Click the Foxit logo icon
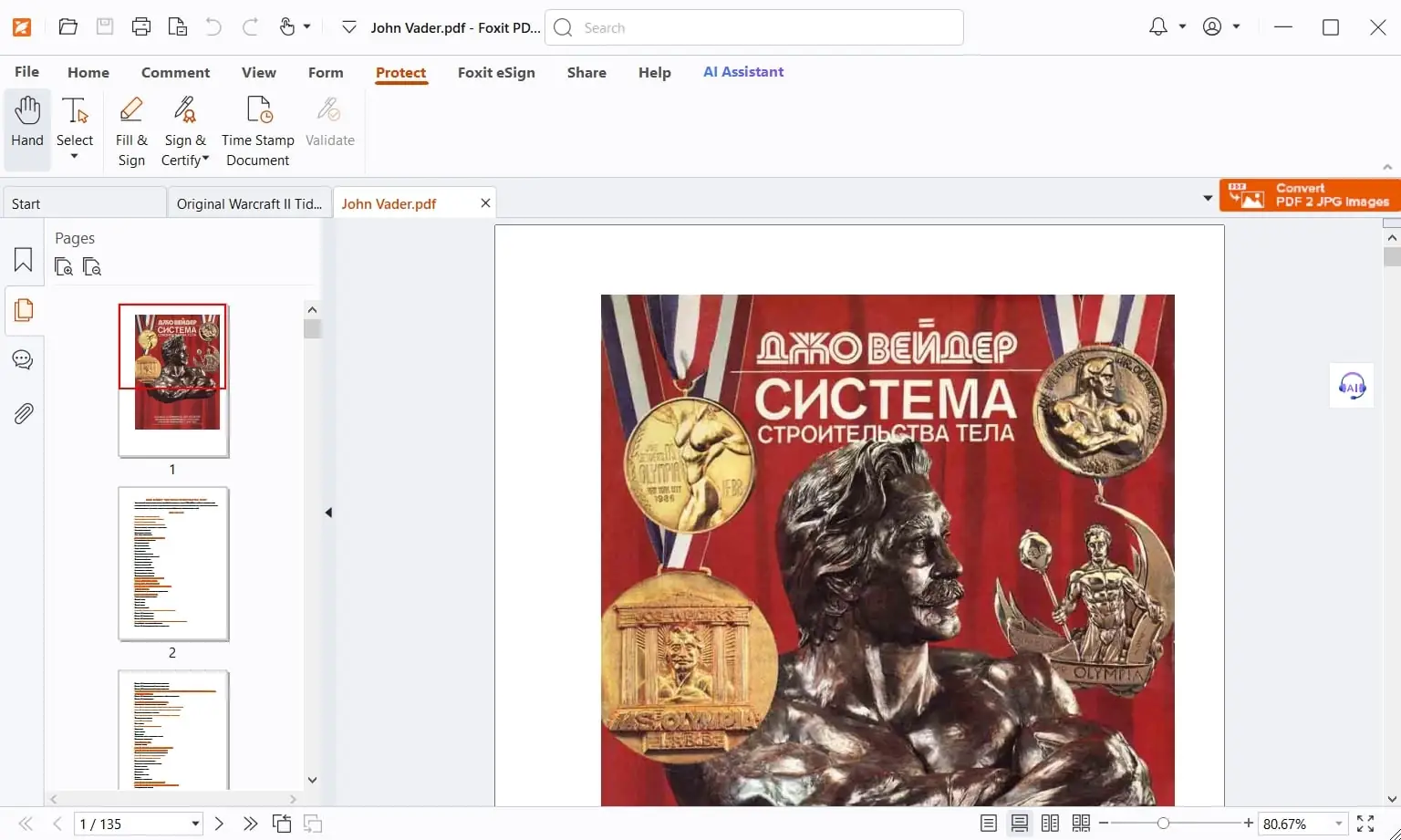The image size is (1401, 840). [22, 27]
